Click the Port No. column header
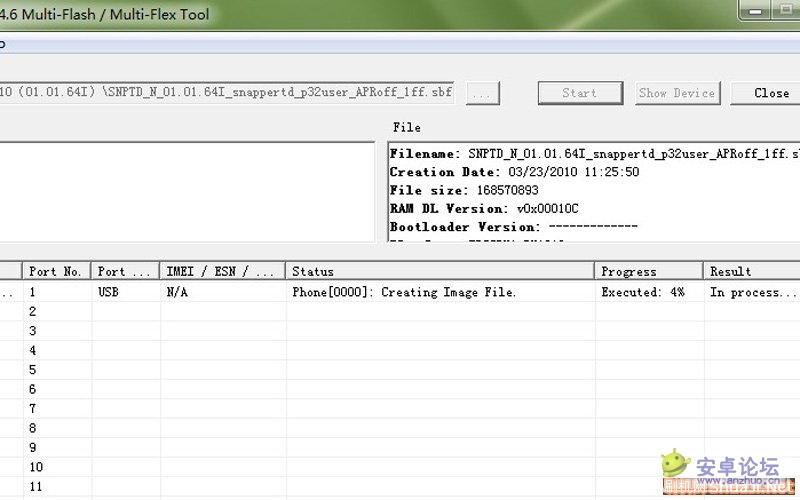The image size is (800, 500). click(57, 271)
